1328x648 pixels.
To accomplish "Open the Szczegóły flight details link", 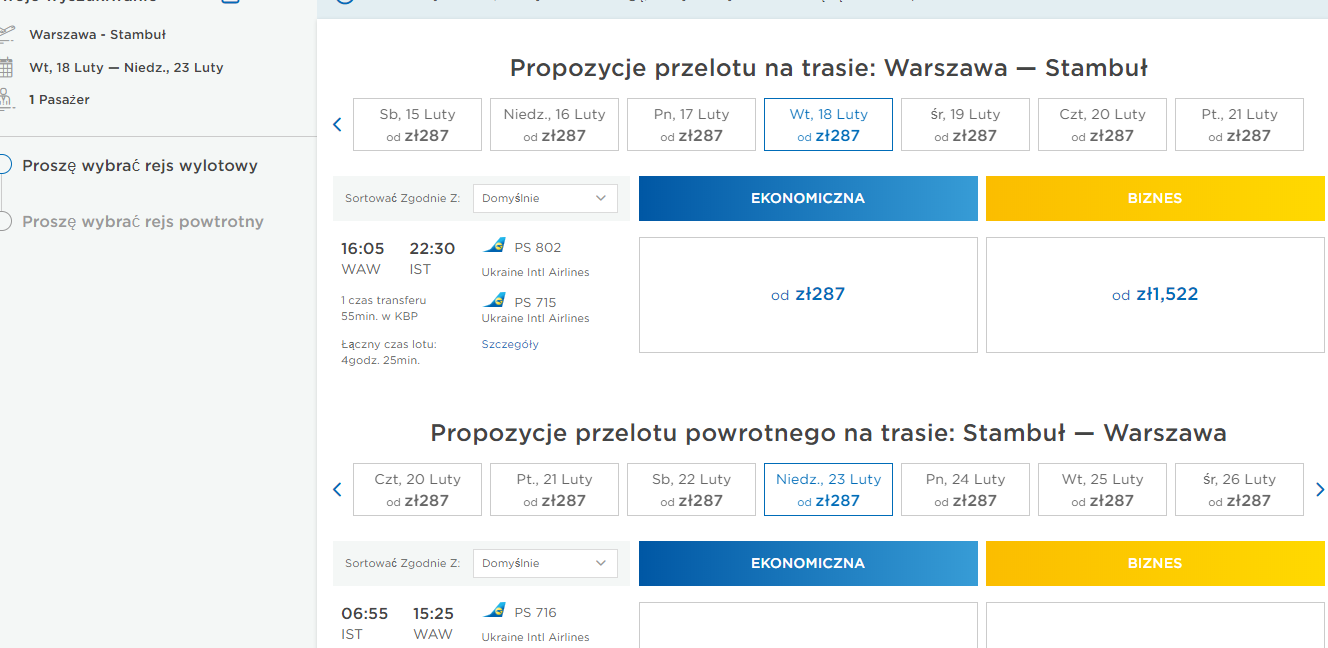I will 510,344.
